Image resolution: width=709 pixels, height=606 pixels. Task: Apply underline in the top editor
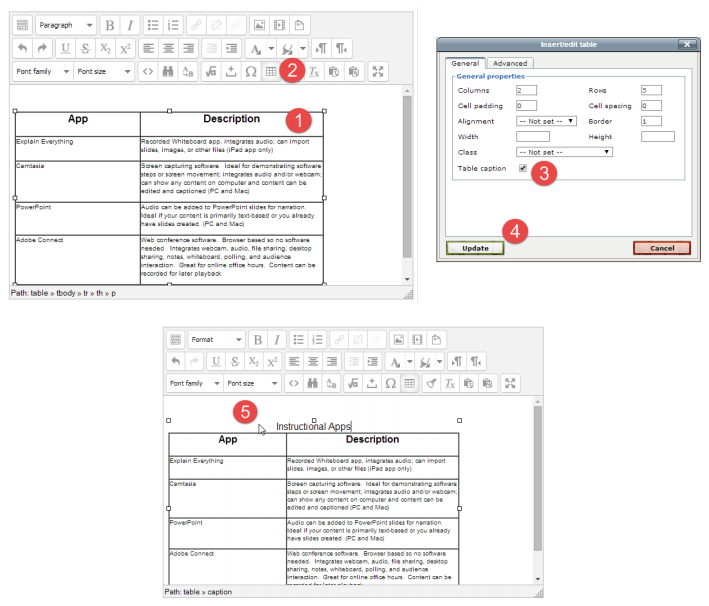point(66,48)
